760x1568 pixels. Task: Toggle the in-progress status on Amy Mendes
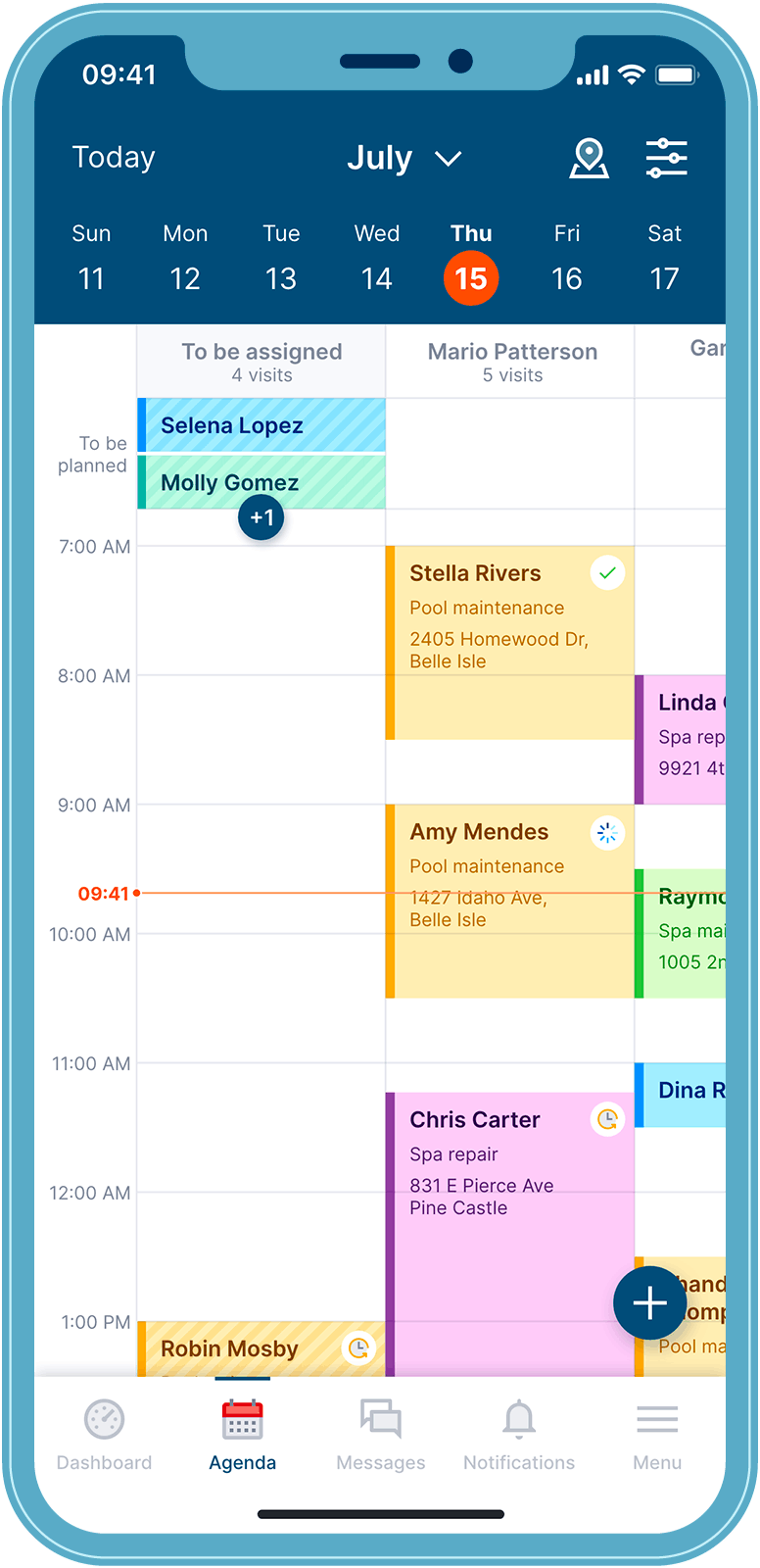pyautogui.click(x=607, y=833)
